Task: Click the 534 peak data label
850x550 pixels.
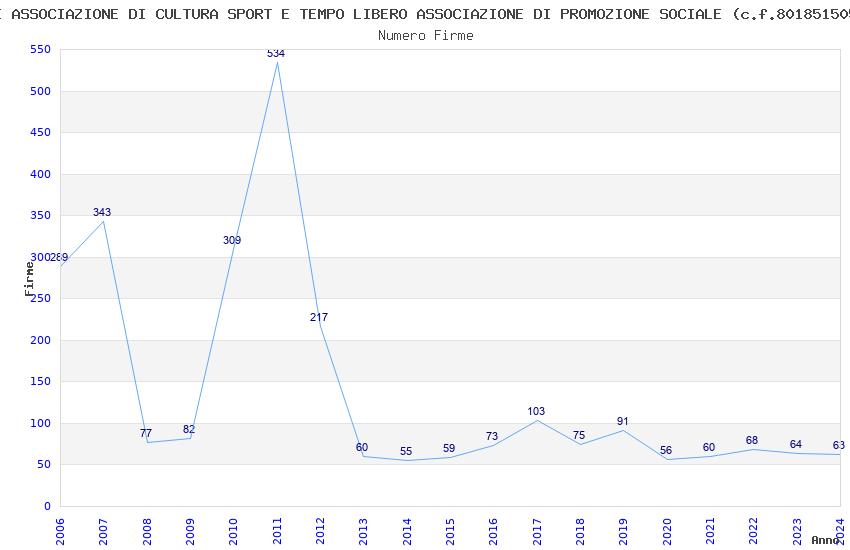Action: [x=276, y=53]
